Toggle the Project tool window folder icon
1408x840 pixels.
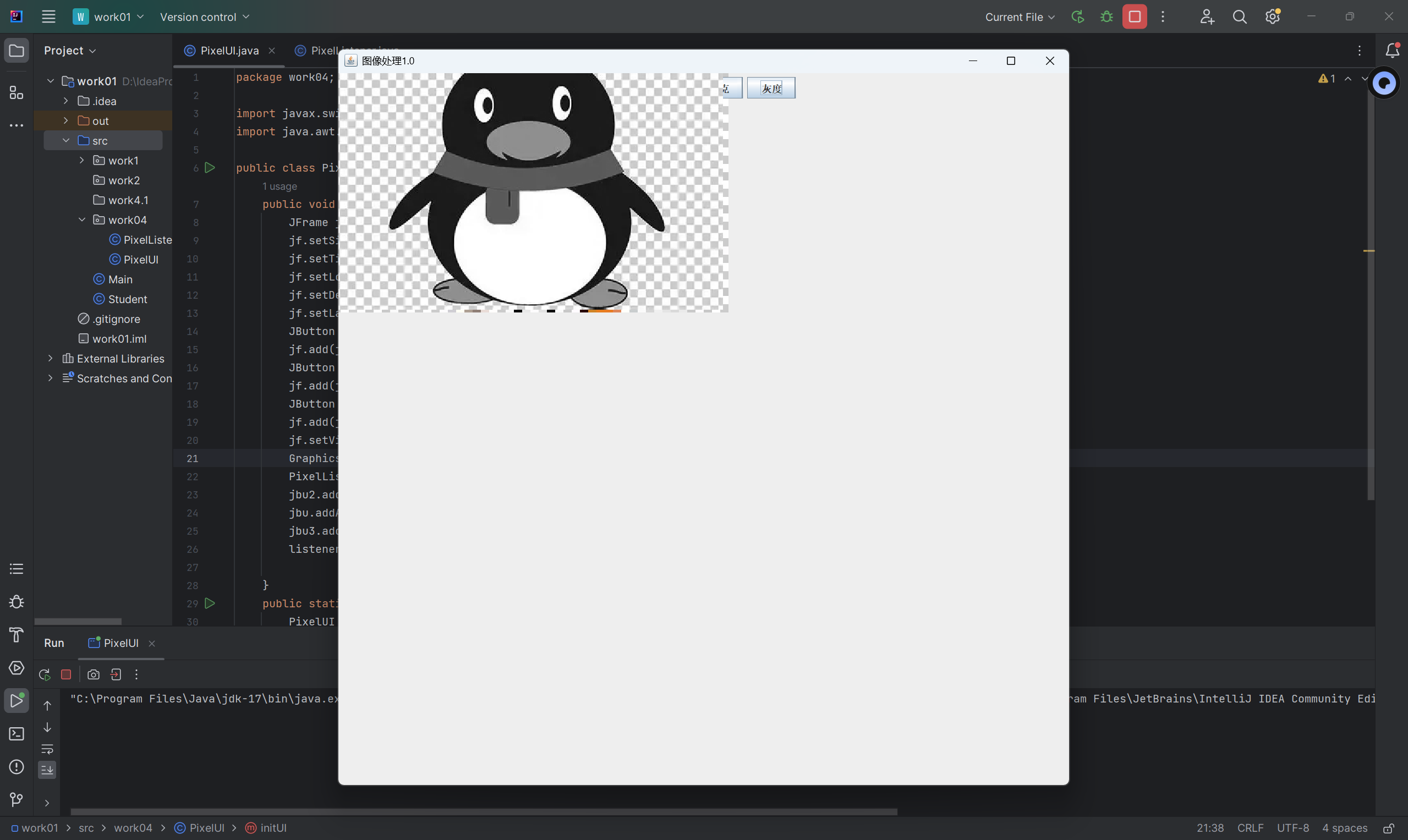[17, 51]
